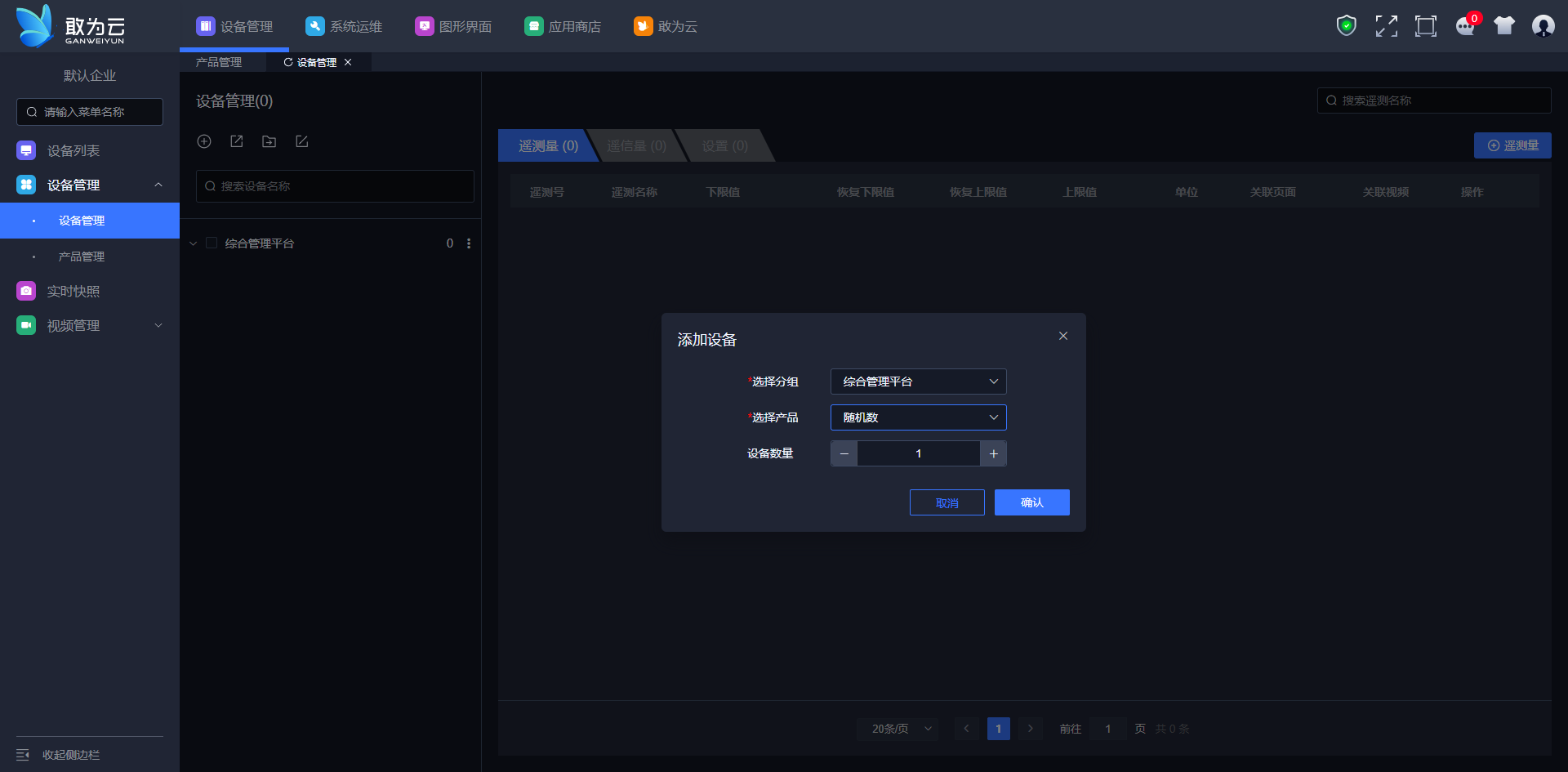Switch to the 遥信量 (0) tab

point(636,145)
